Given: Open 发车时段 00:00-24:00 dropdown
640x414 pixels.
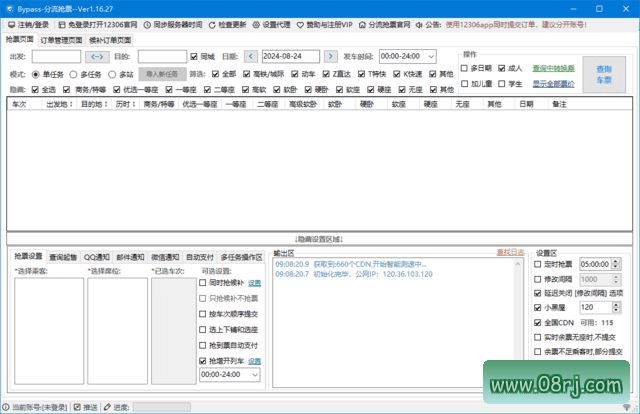Looking at the screenshot, I should (407, 56).
